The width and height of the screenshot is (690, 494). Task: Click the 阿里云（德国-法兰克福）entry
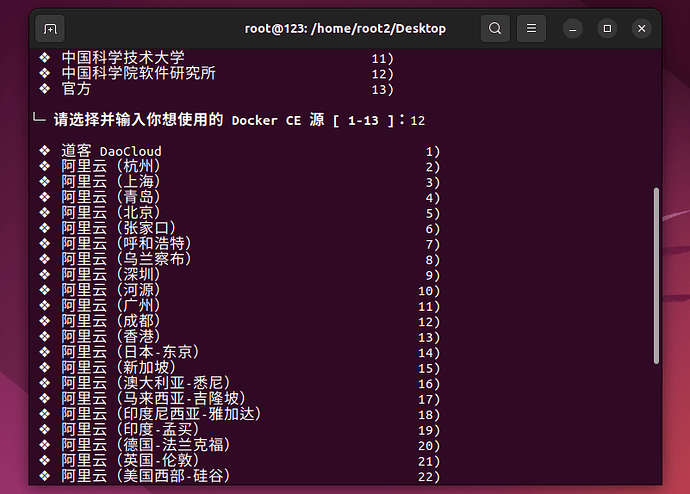point(146,445)
